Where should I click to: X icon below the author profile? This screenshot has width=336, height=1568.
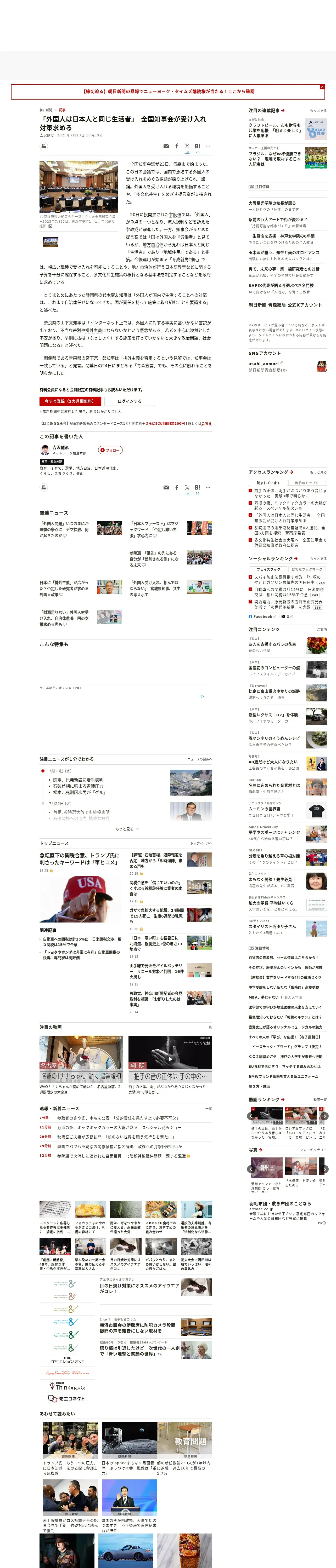(187, 488)
